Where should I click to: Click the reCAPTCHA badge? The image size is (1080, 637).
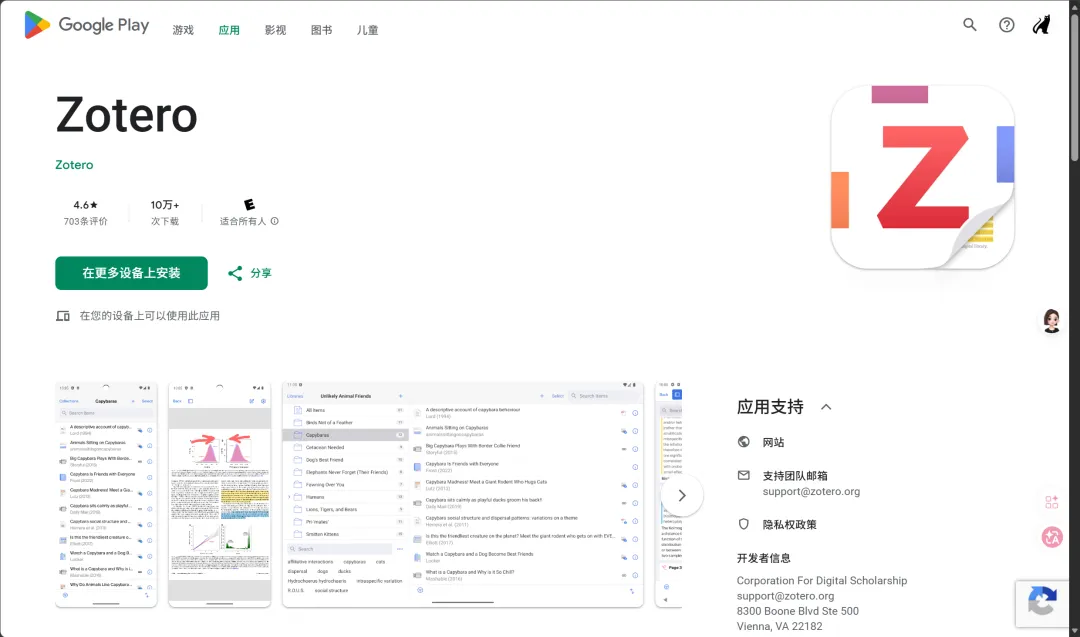1042,603
